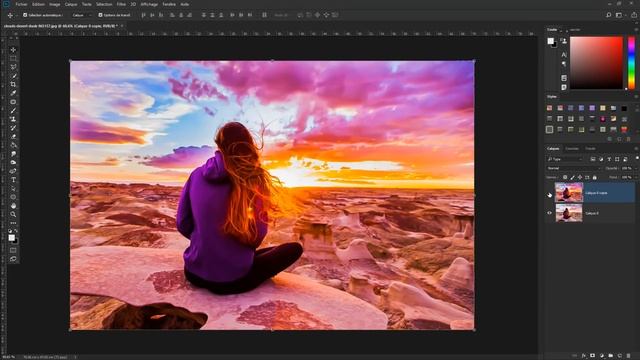Select the Rectangular Marquee tool

pyautogui.click(x=13, y=58)
